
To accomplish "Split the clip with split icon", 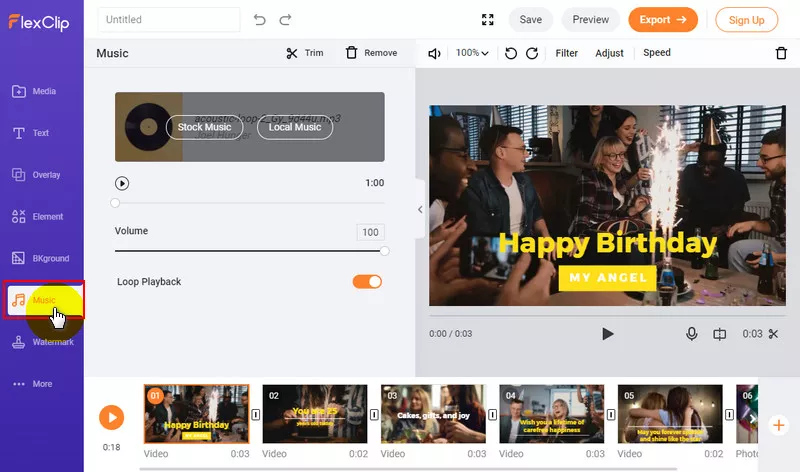I will click(719, 334).
